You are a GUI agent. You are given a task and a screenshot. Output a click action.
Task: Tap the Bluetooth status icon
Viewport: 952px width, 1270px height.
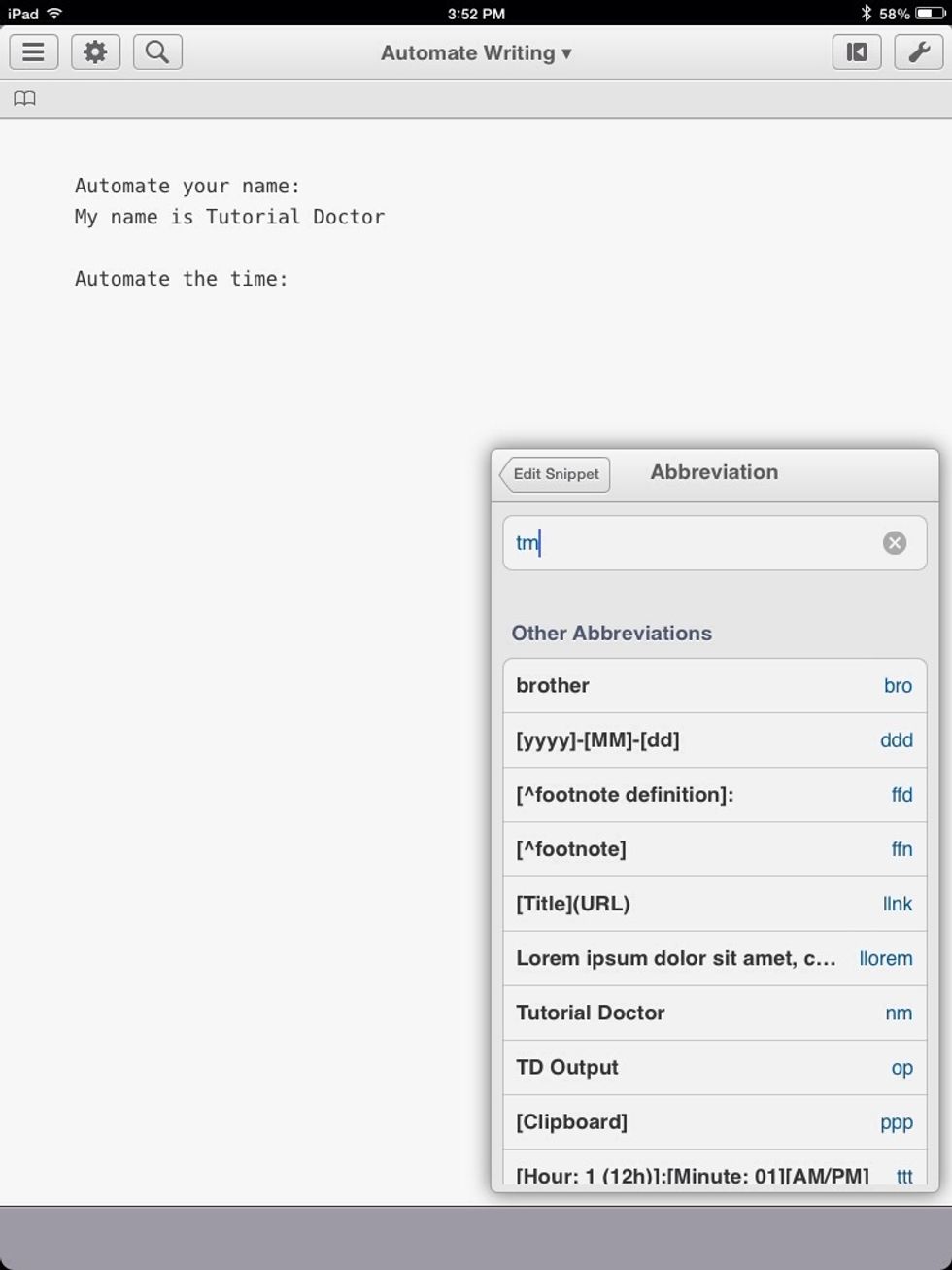[x=866, y=14]
